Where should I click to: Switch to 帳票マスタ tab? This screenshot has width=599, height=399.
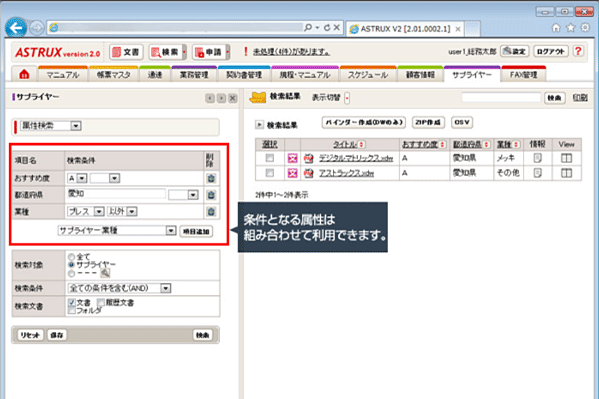[x=113, y=75]
